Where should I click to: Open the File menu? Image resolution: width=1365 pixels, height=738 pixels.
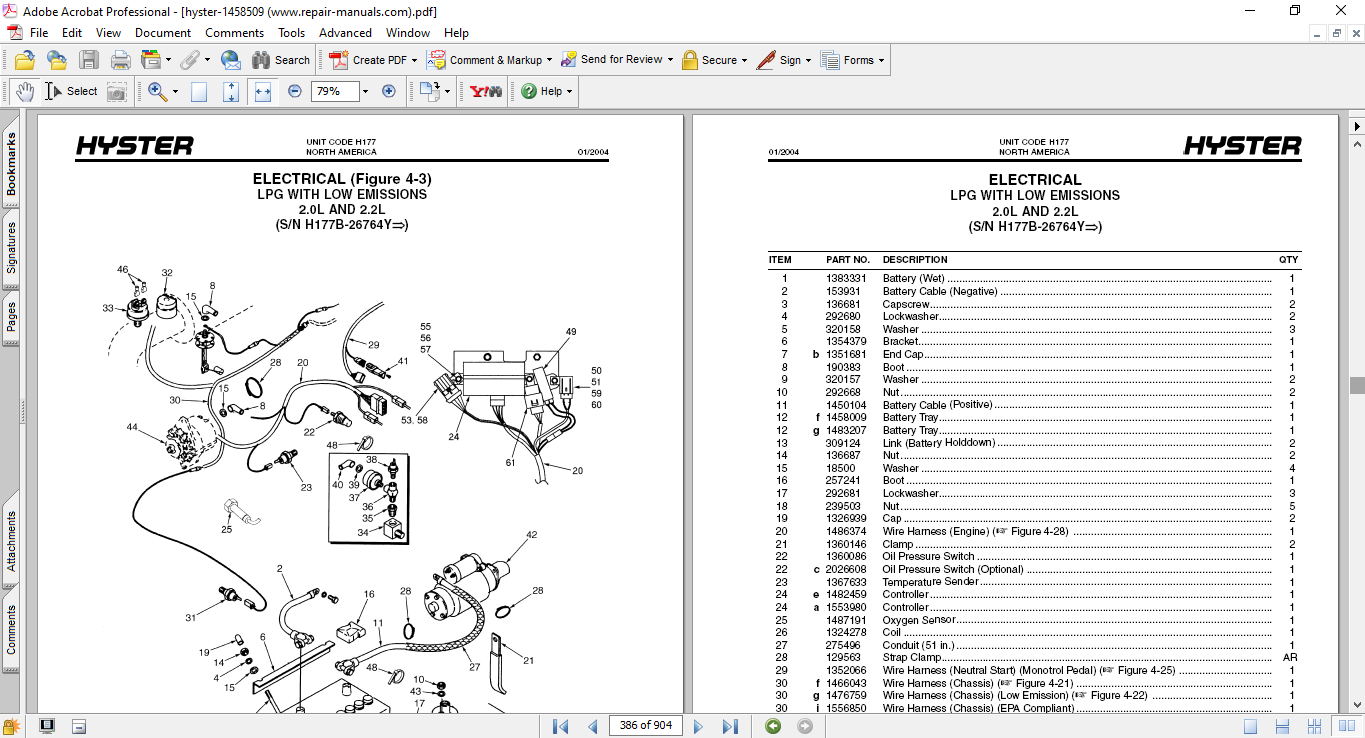39,33
